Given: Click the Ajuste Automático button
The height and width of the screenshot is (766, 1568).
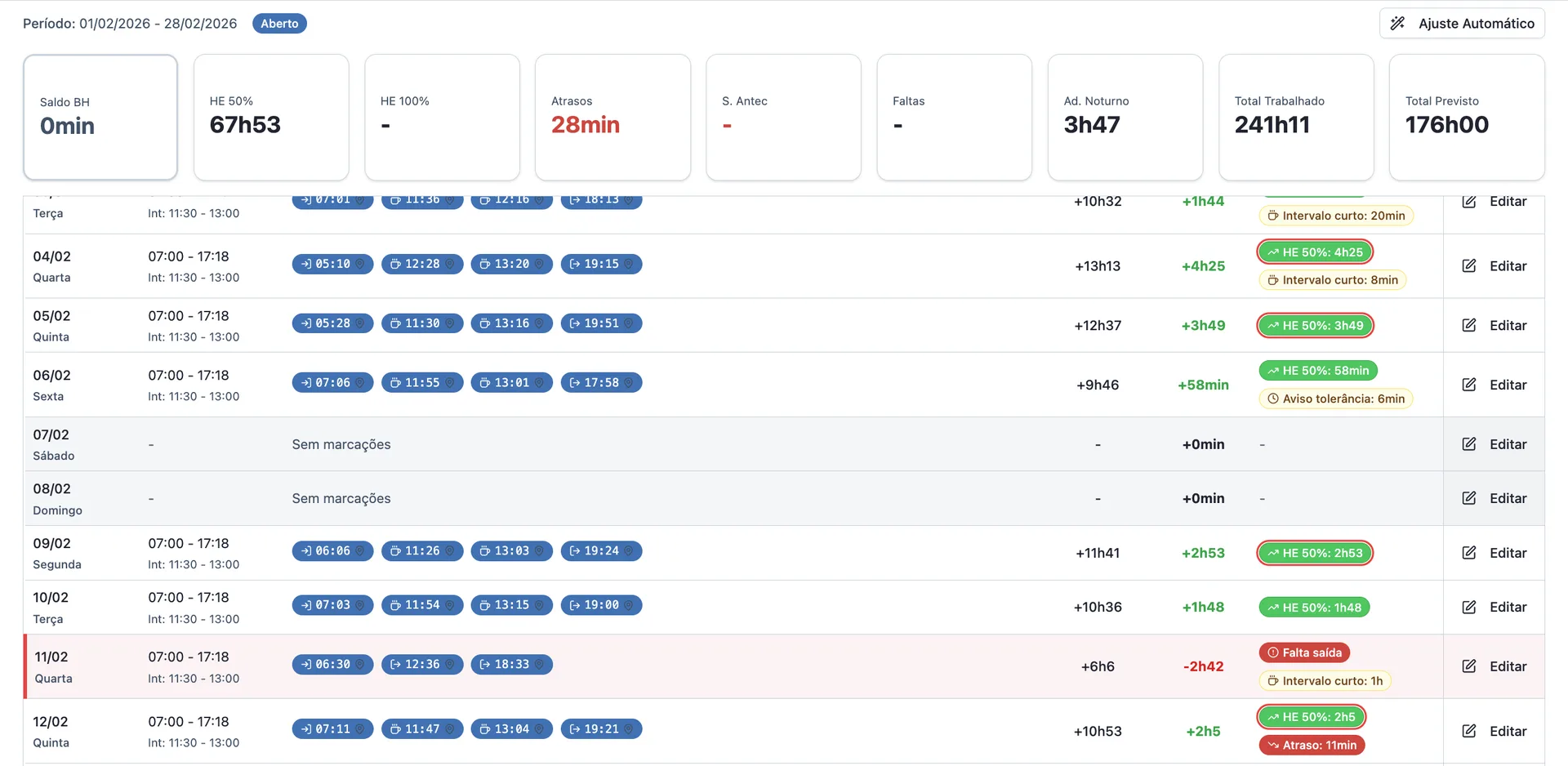Looking at the screenshot, I should click(x=1462, y=23).
